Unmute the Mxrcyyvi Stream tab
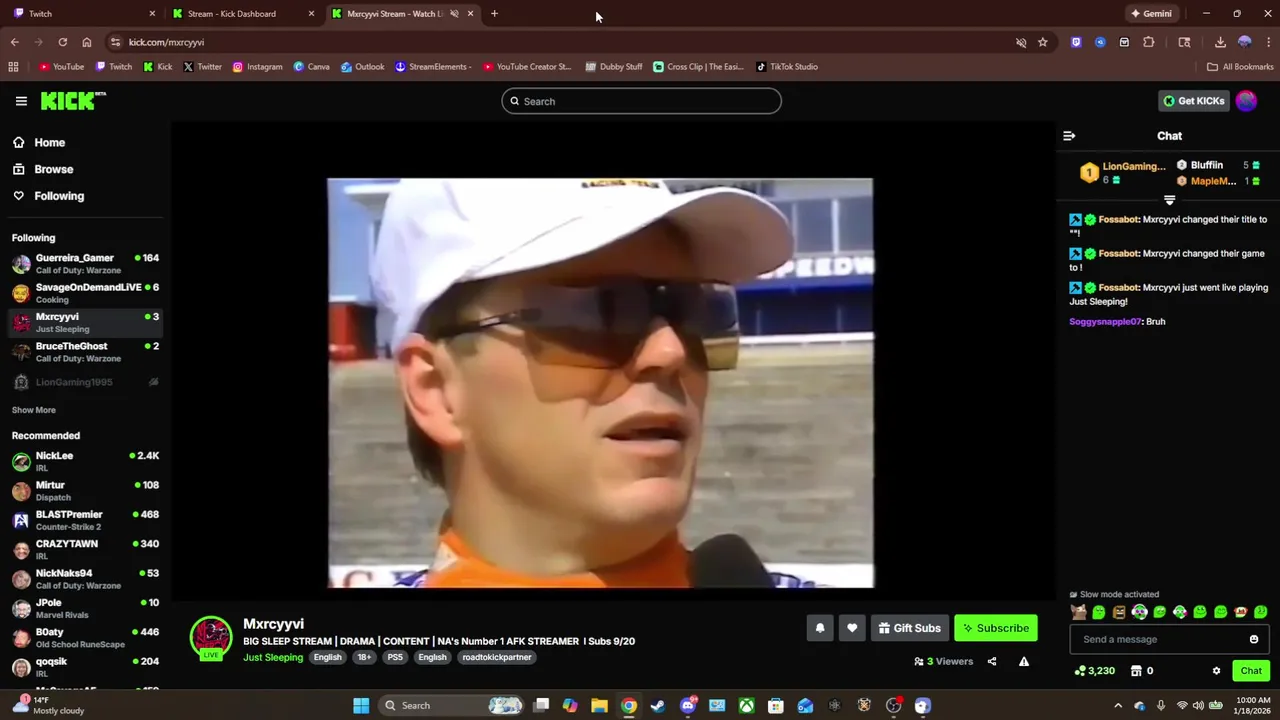Viewport: 1280px width, 720px height. pyautogui.click(x=454, y=14)
